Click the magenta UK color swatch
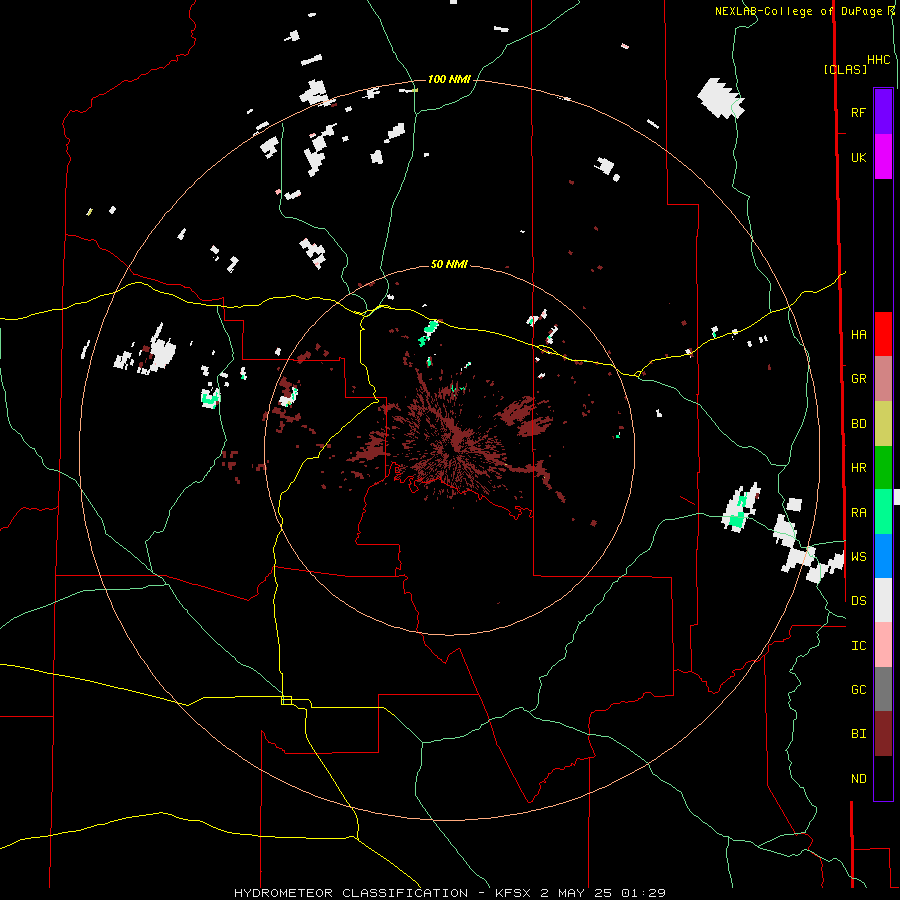The image size is (900, 900). point(883,157)
